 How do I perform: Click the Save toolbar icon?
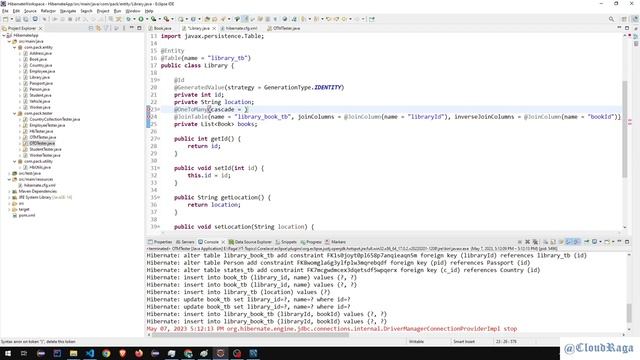click(x=18, y=19)
